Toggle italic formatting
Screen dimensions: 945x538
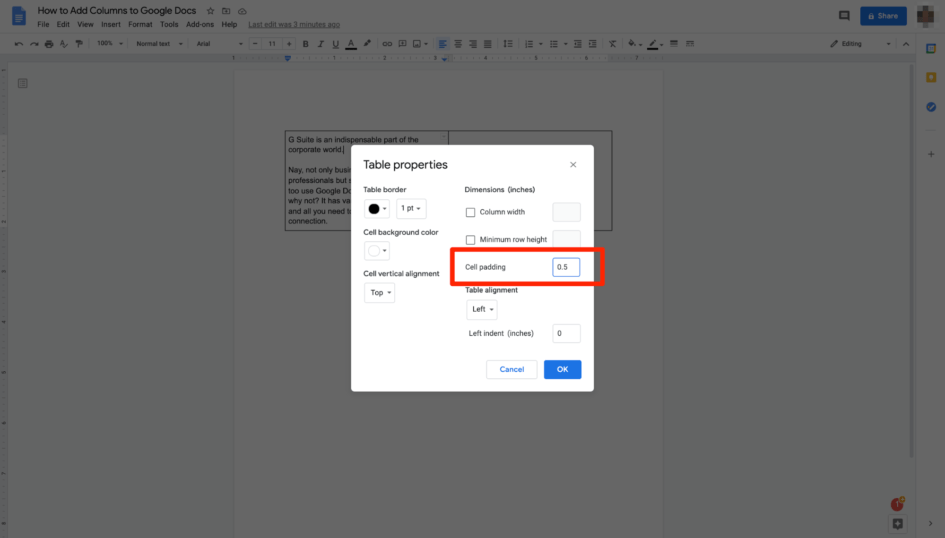(x=321, y=44)
